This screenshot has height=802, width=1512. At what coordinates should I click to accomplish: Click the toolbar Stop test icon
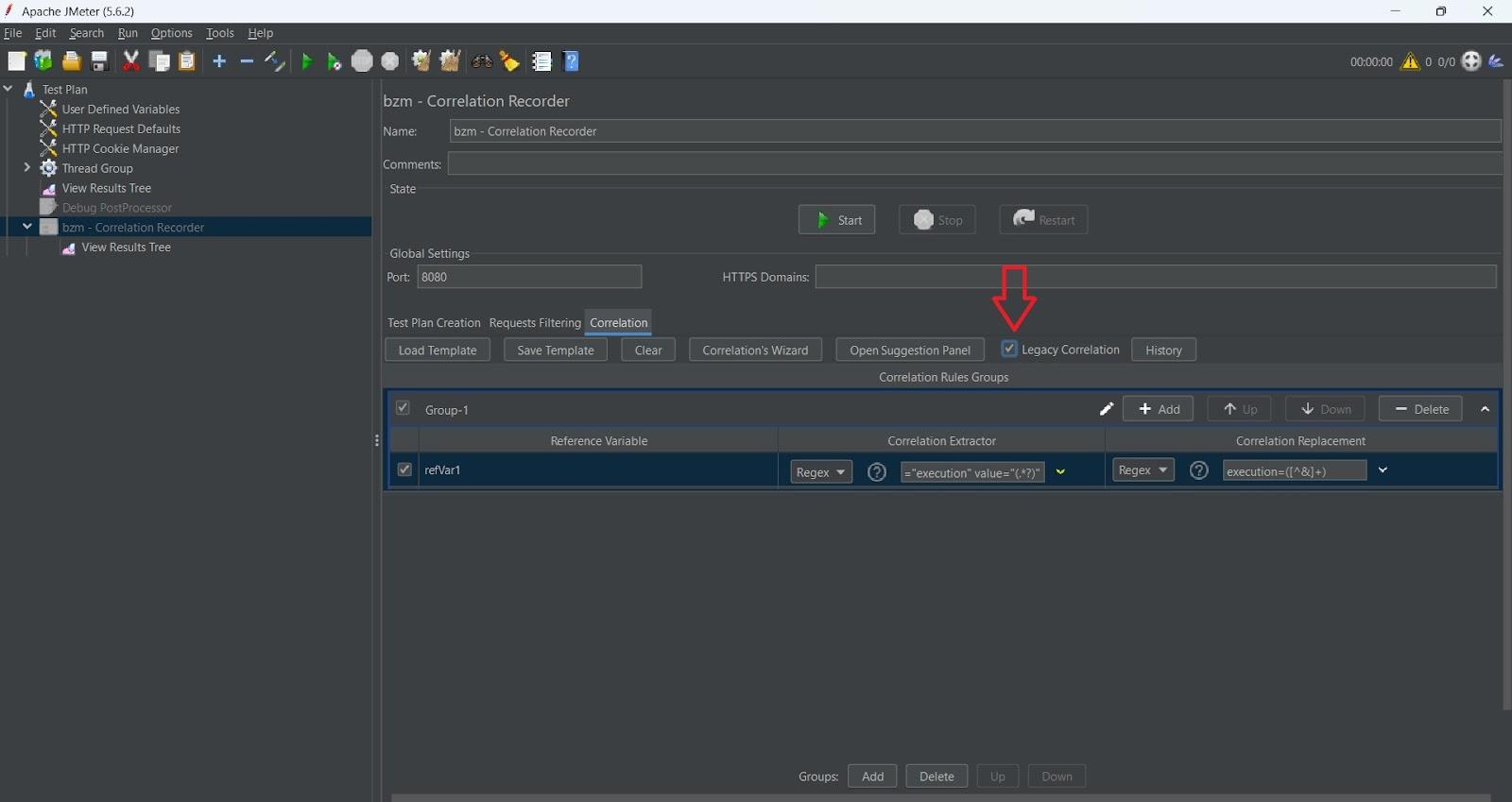(x=362, y=61)
